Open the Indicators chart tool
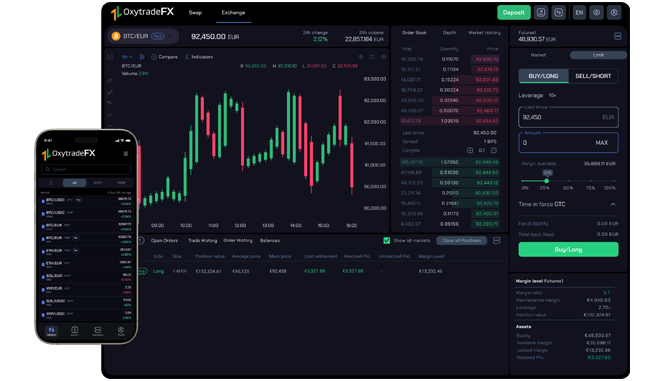This screenshot has width=663, height=381. point(199,57)
